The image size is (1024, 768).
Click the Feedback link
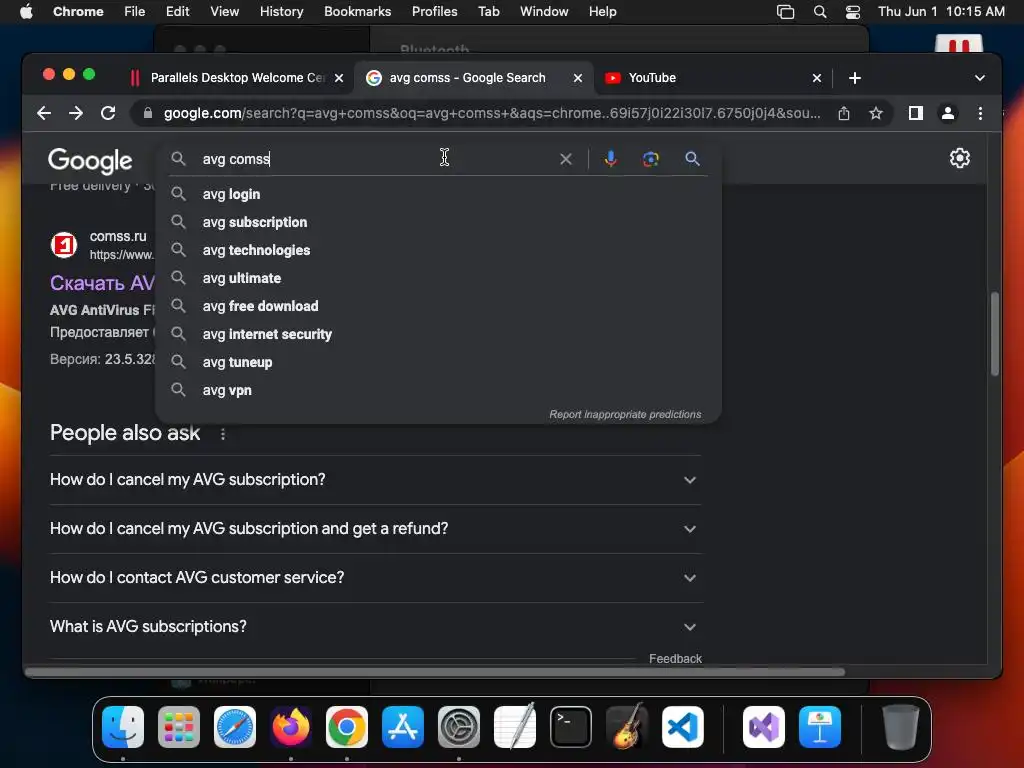(x=675, y=658)
